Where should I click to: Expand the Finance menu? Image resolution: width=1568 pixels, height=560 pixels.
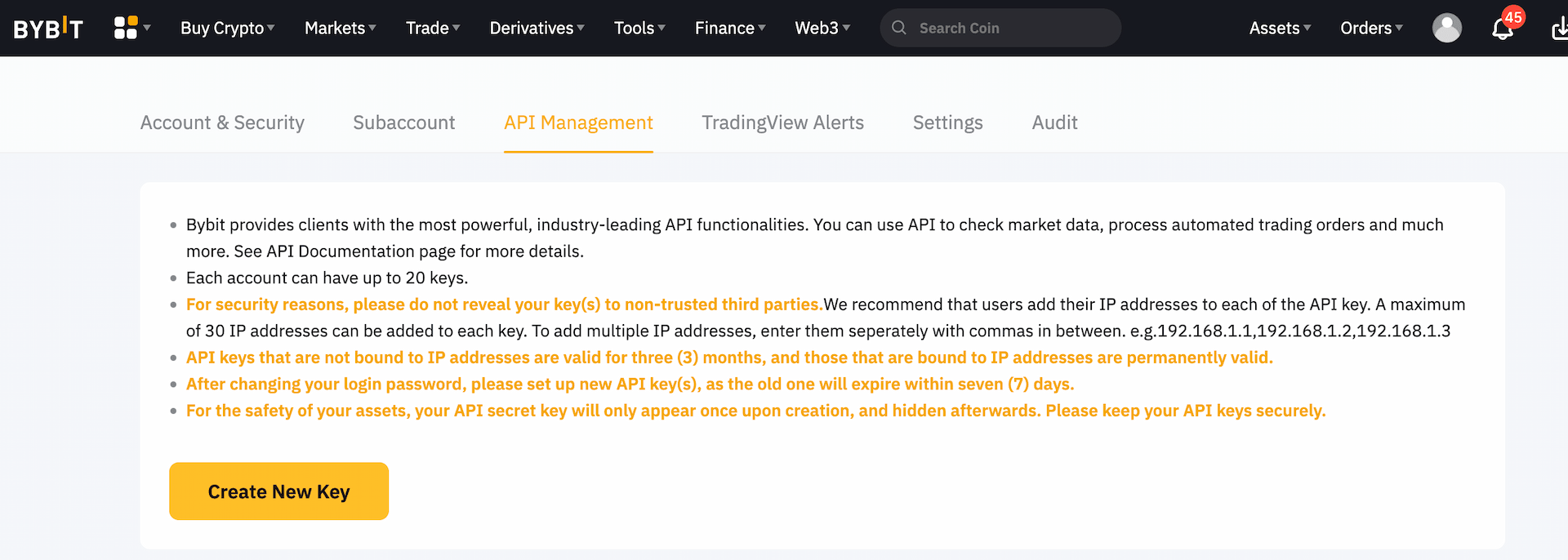pos(730,28)
